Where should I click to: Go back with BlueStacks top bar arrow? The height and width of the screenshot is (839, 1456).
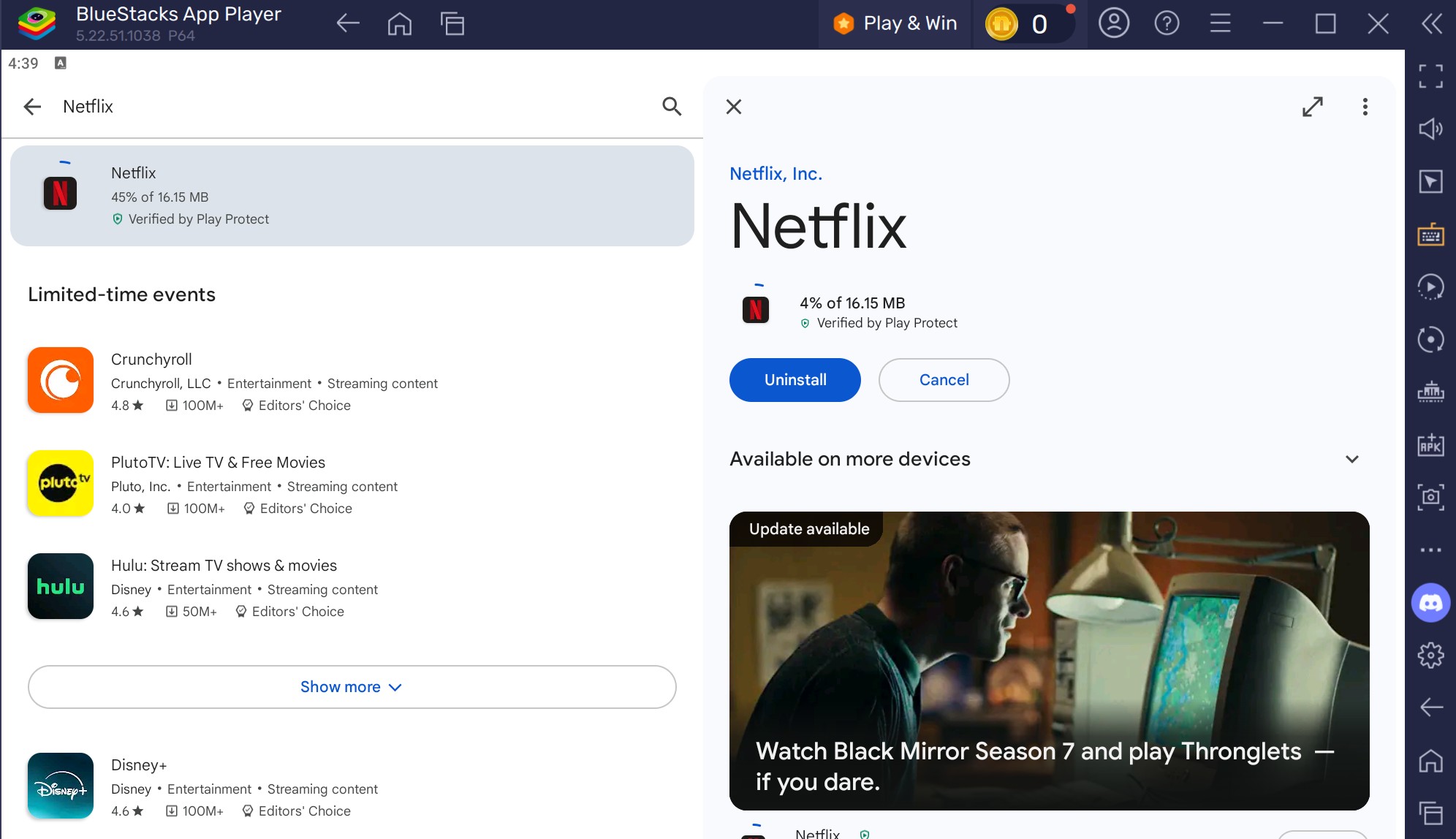click(x=348, y=23)
